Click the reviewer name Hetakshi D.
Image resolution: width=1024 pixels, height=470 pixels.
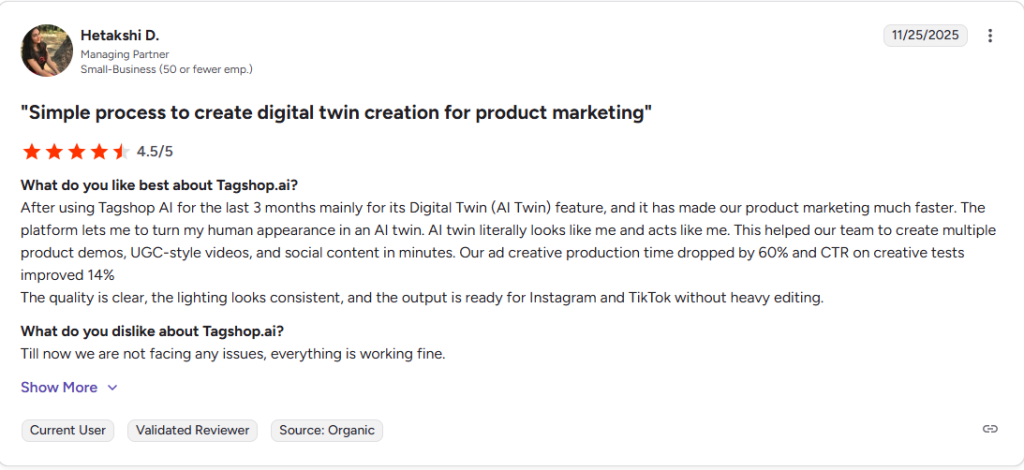pyautogui.click(x=120, y=35)
